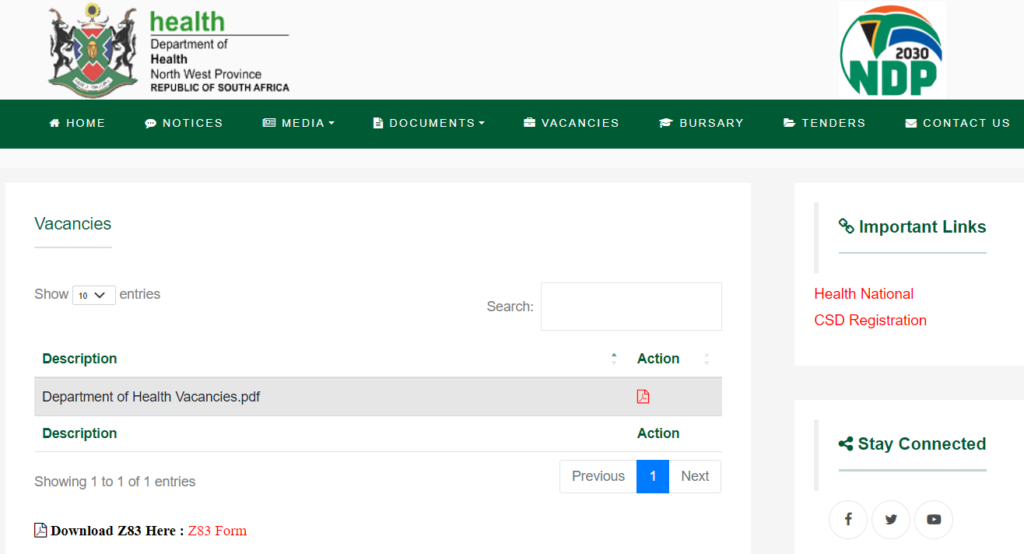
Task: Open the Vacancies nav item
Action: 571,123
